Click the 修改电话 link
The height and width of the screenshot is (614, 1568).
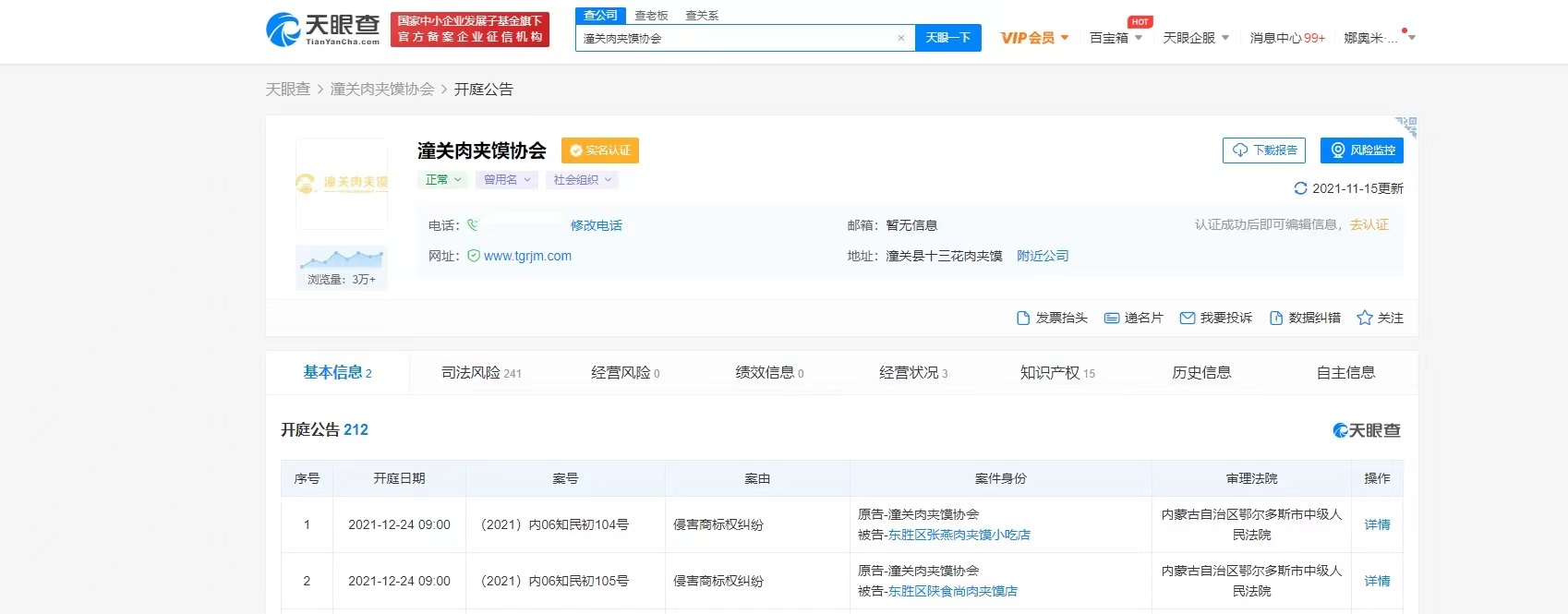[x=597, y=225]
